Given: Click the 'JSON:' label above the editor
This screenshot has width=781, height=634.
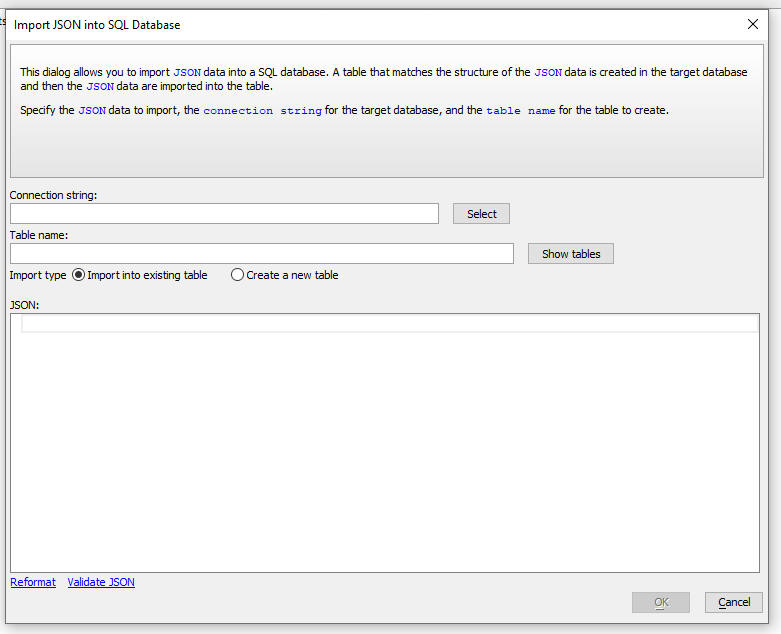Looking at the screenshot, I should point(24,304).
